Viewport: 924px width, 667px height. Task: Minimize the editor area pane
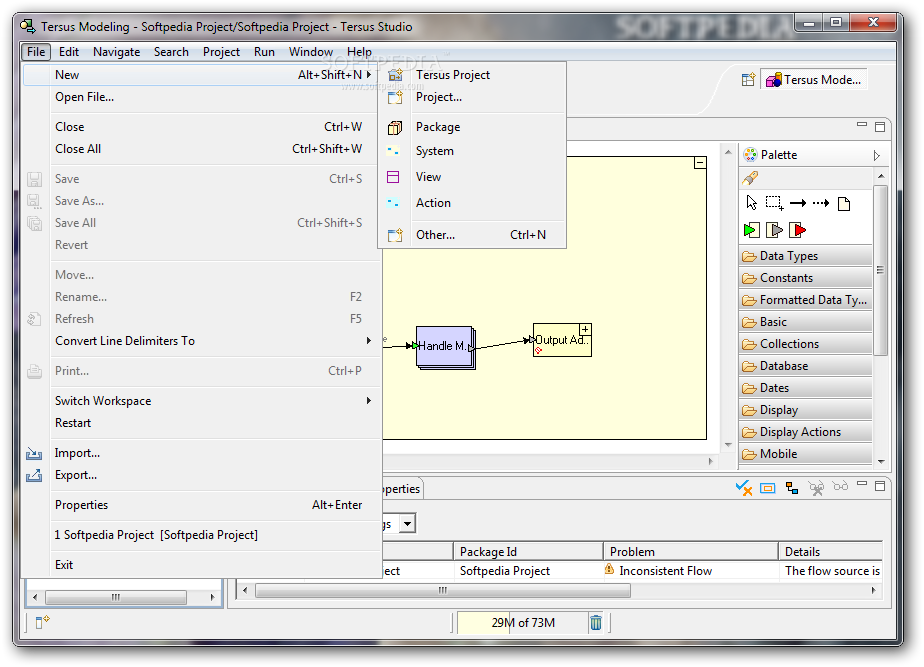click(862, 125)
